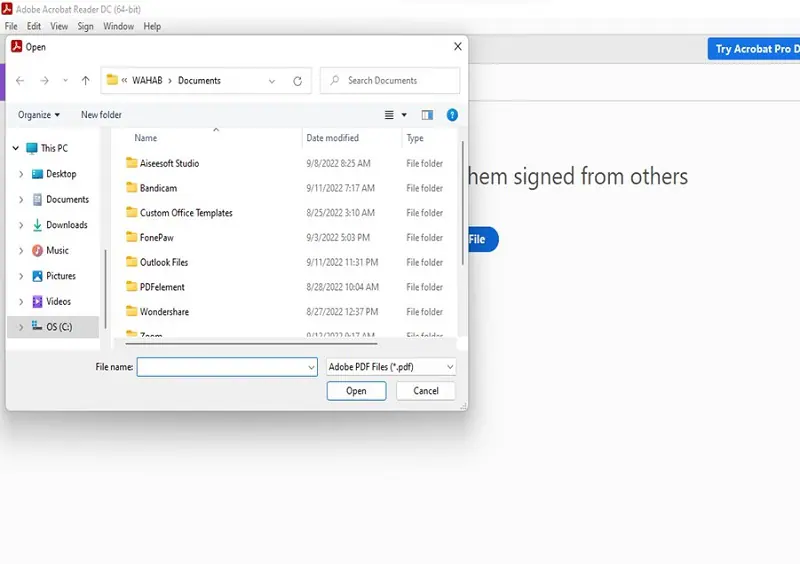800x564 pixels.
Task: Go up one folder level arrow
Action: (x=85, y=81)
